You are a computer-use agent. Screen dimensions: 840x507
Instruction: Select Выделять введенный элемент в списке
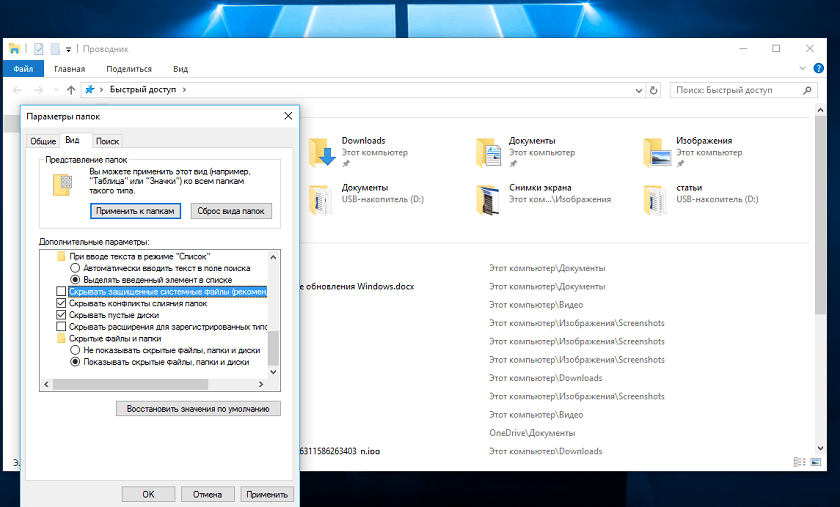point(75,280)
